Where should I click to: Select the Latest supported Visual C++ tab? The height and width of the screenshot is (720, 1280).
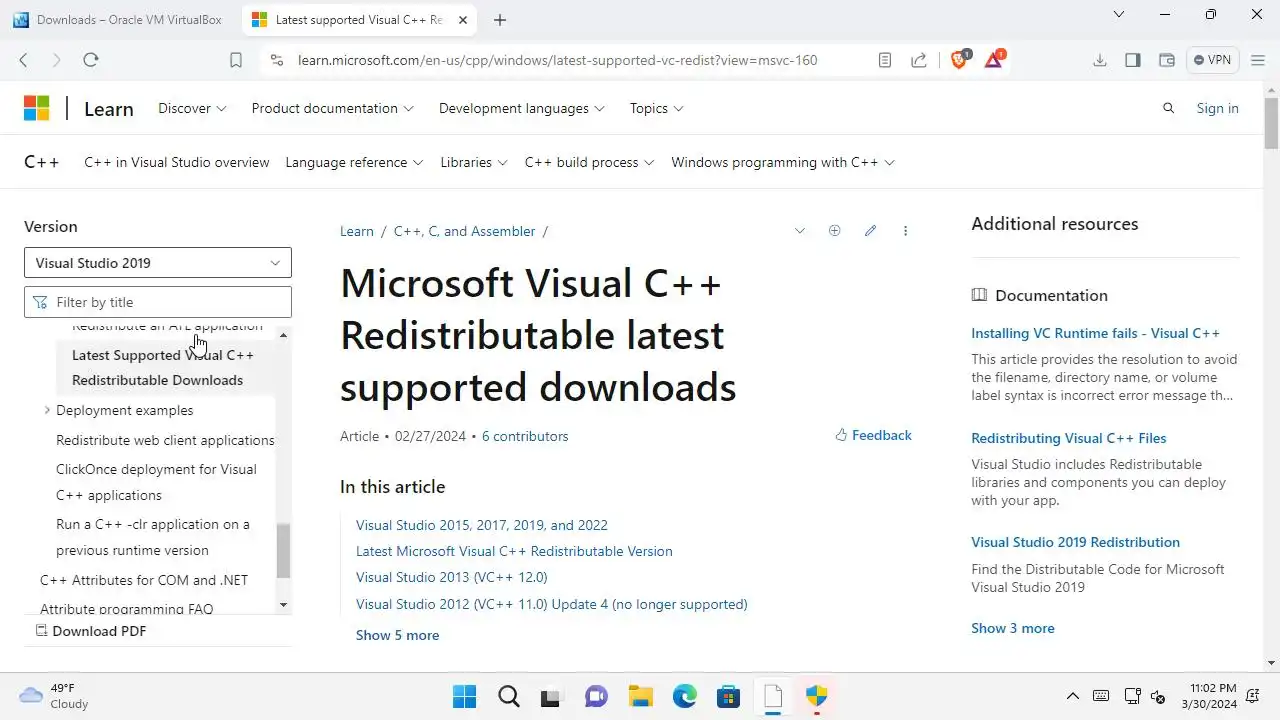(360, 20)
